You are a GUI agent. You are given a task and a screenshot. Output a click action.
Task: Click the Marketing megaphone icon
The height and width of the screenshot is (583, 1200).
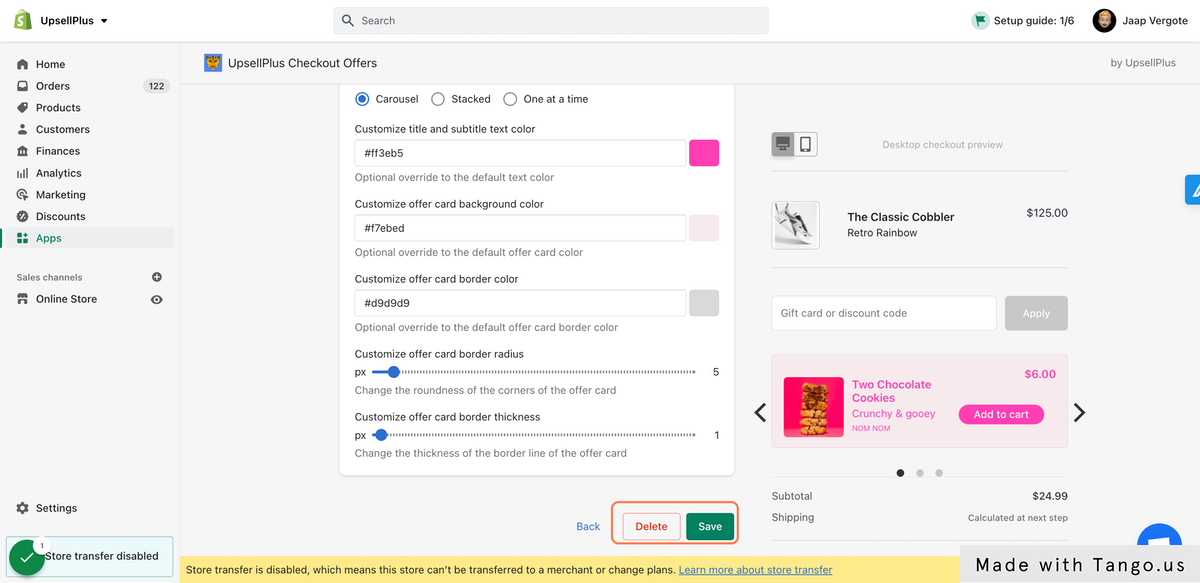pos(23,195)
